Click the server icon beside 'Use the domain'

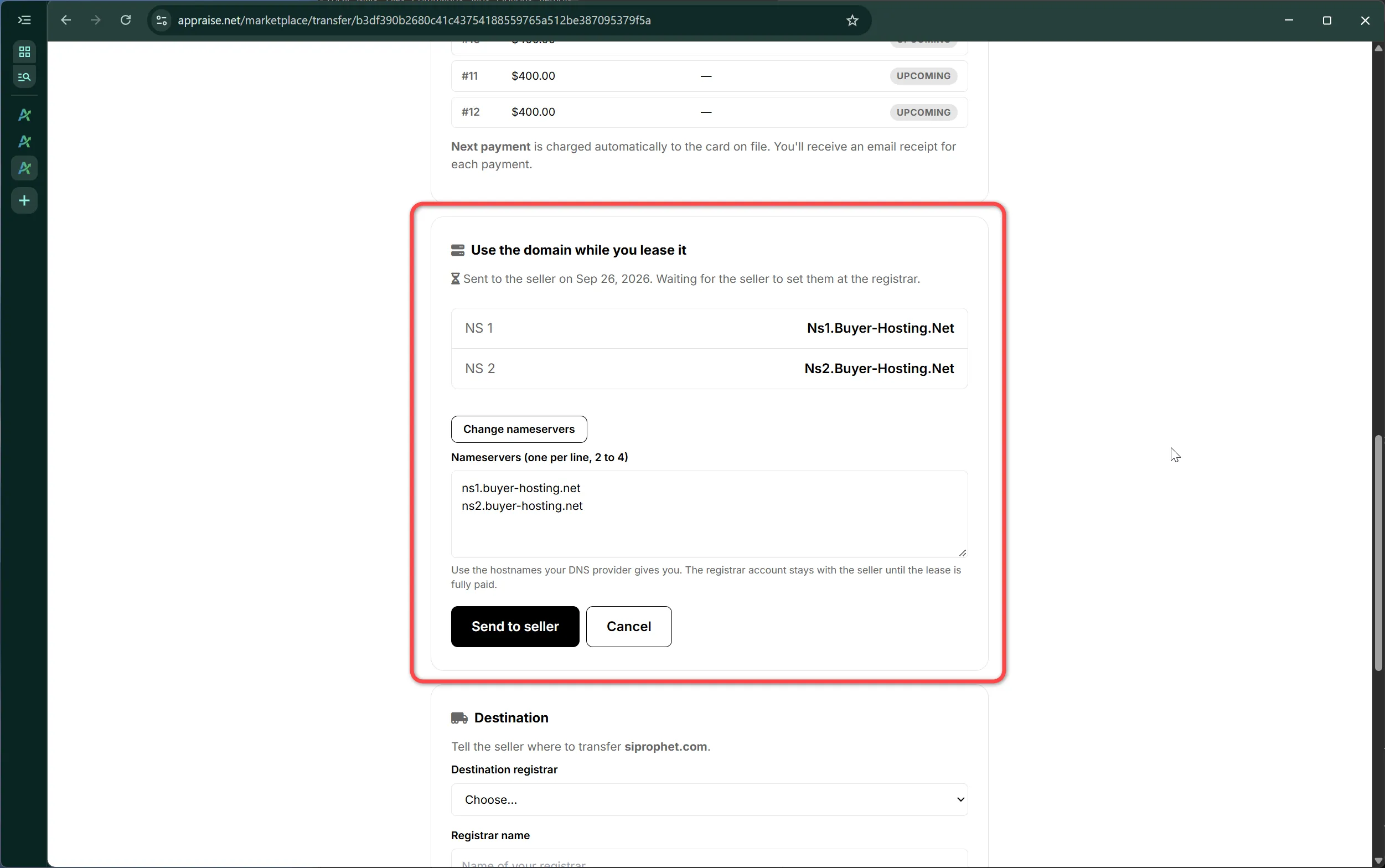[x=457, y=250]
